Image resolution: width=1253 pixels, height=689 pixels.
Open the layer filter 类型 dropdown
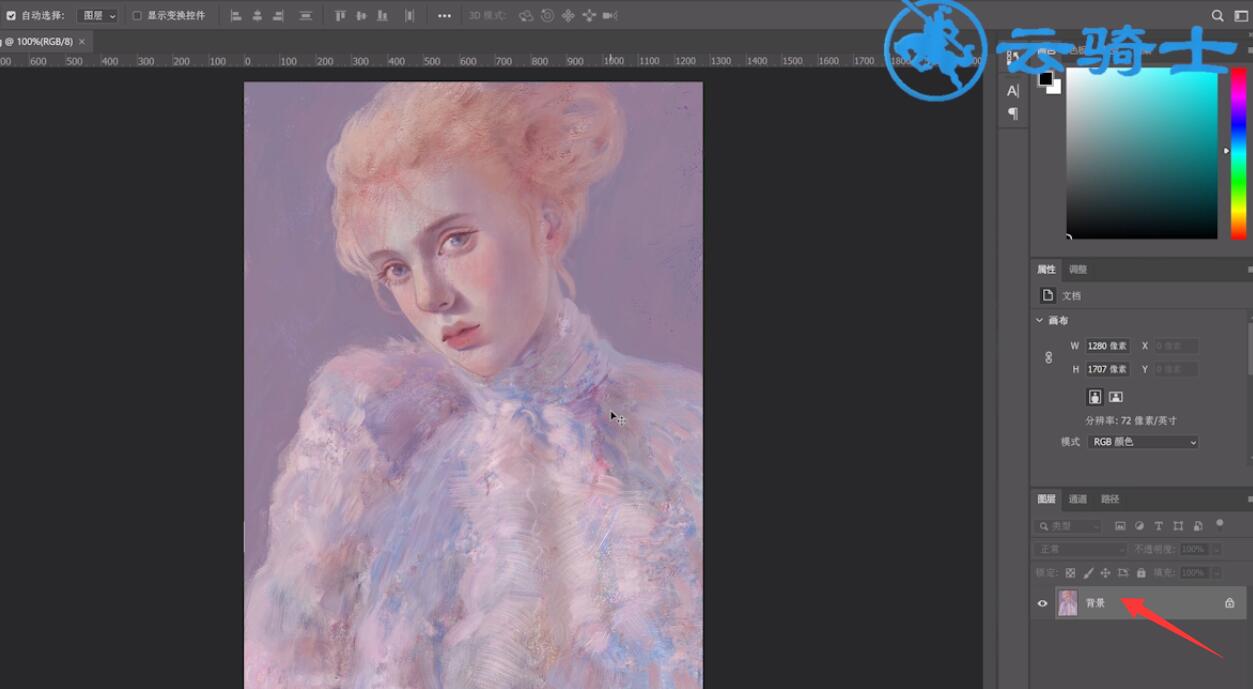click(1068, 526)
